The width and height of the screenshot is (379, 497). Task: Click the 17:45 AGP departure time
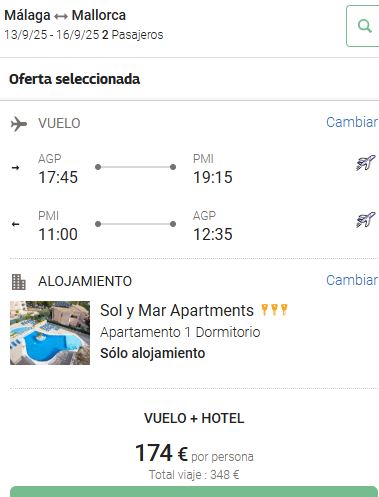click(x=58, y=177)
